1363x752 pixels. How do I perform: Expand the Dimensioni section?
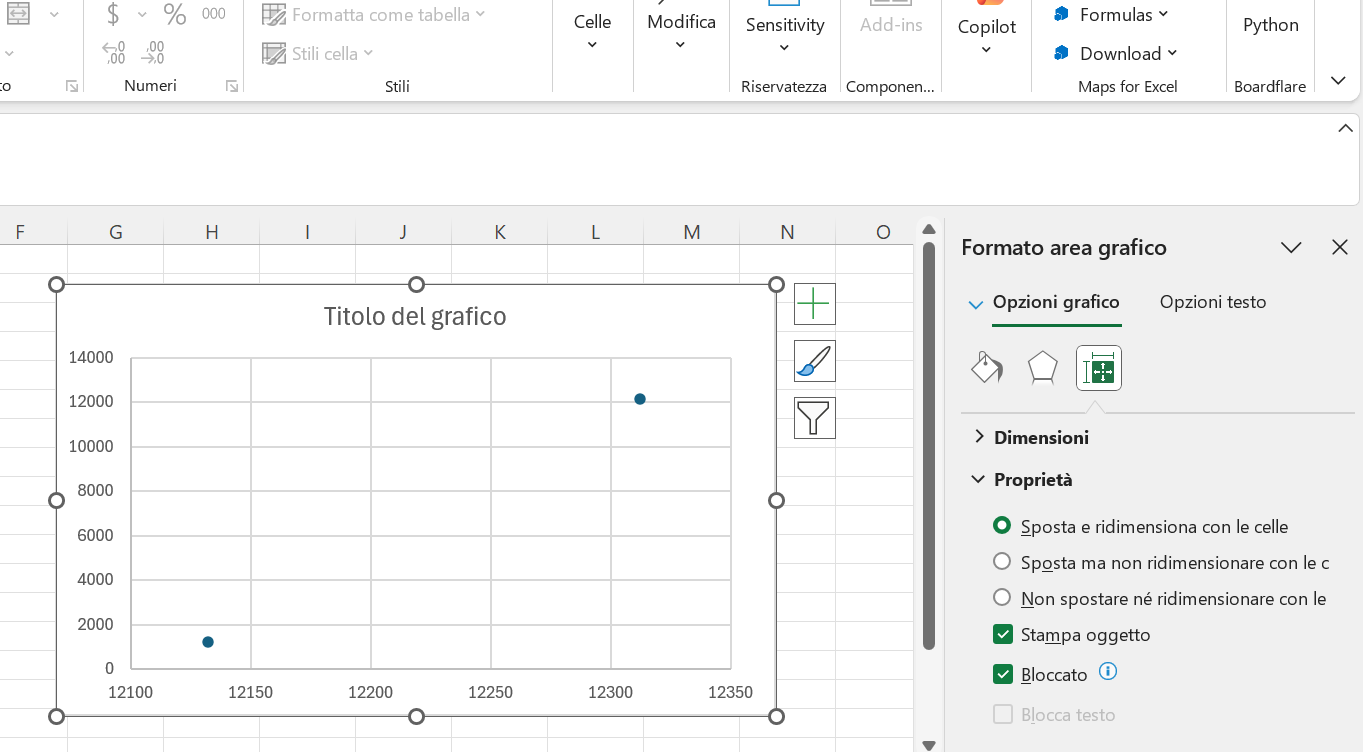(1030, 437)
